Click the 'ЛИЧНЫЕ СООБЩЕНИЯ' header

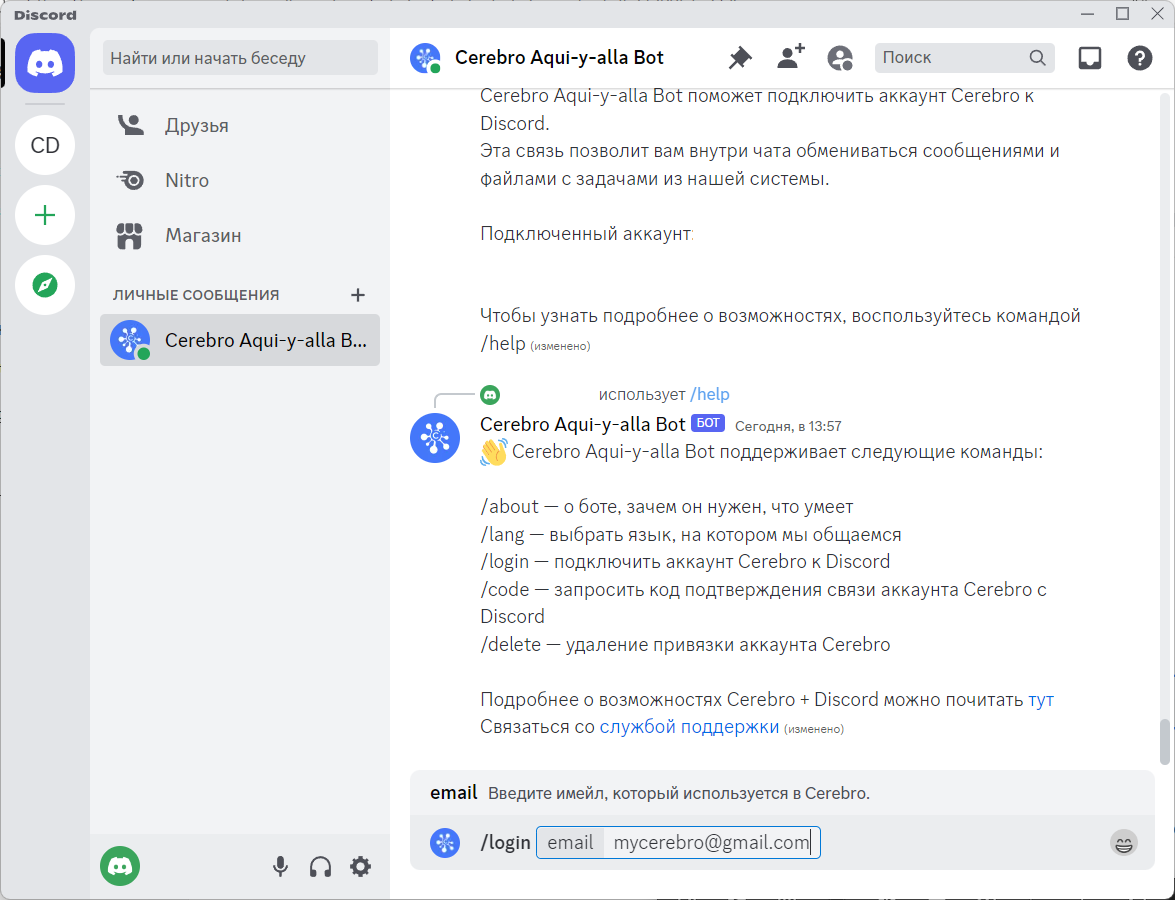point(196,295)
